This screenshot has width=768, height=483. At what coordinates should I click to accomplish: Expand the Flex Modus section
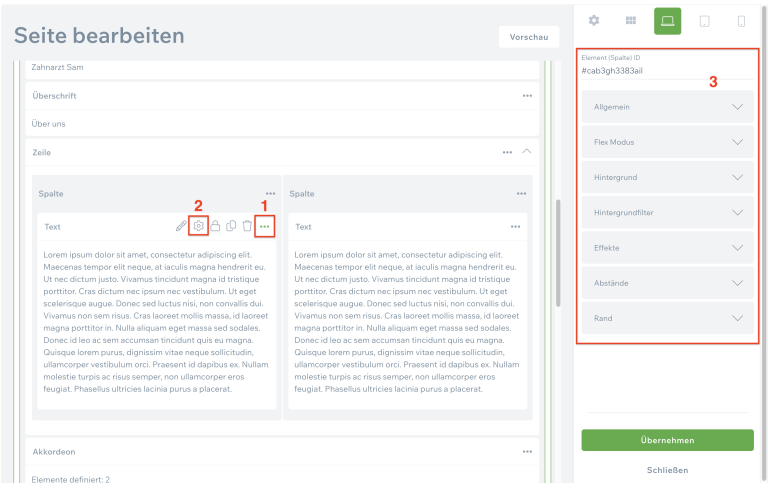[x=667, y=142]
